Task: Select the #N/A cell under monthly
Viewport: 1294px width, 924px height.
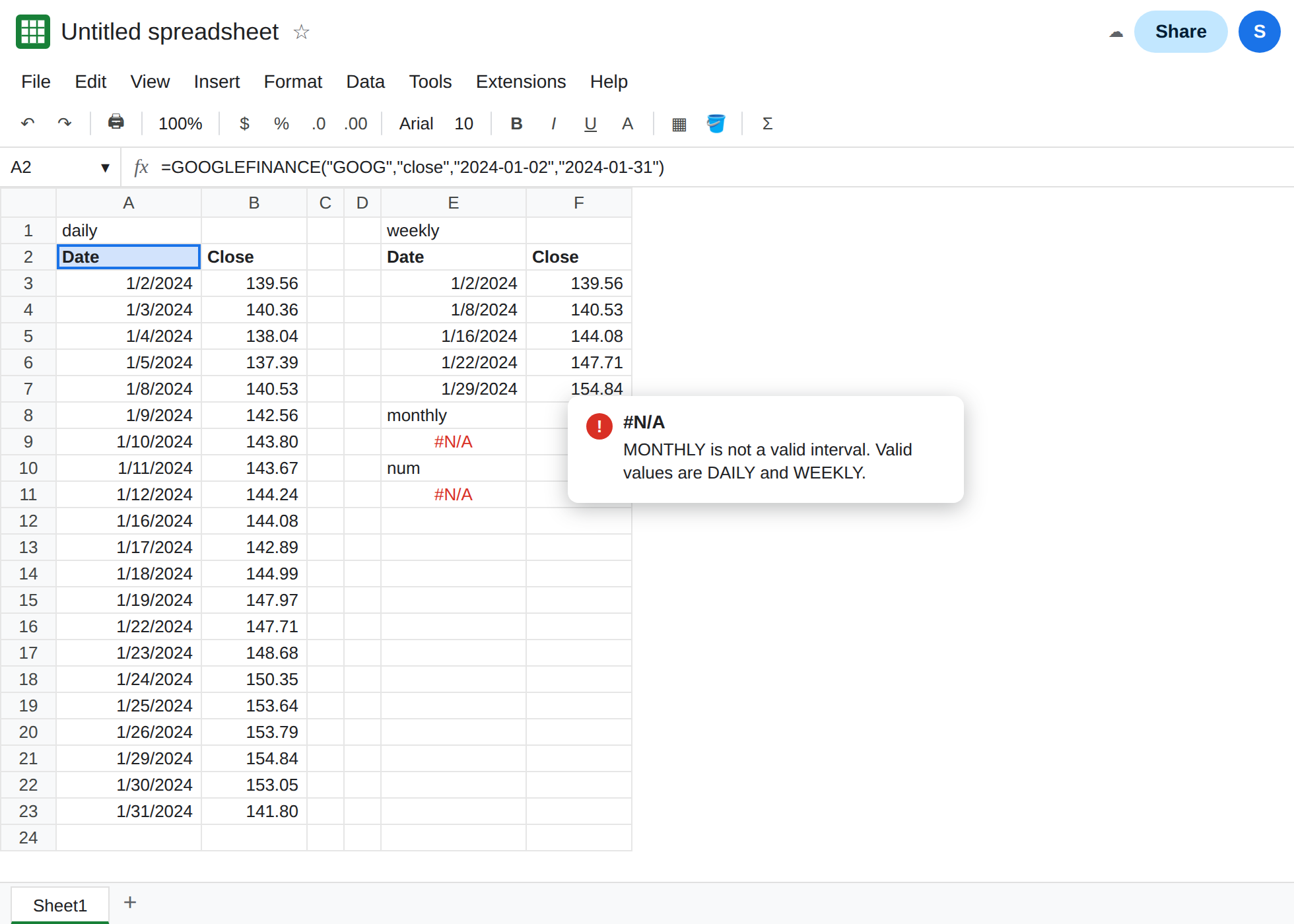Action: pos(454,442)
